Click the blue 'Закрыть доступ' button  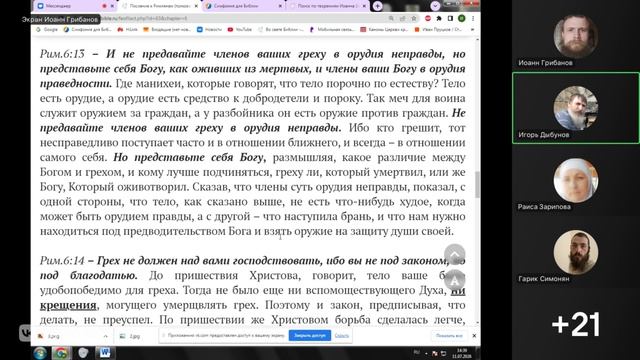click(309, 336)
